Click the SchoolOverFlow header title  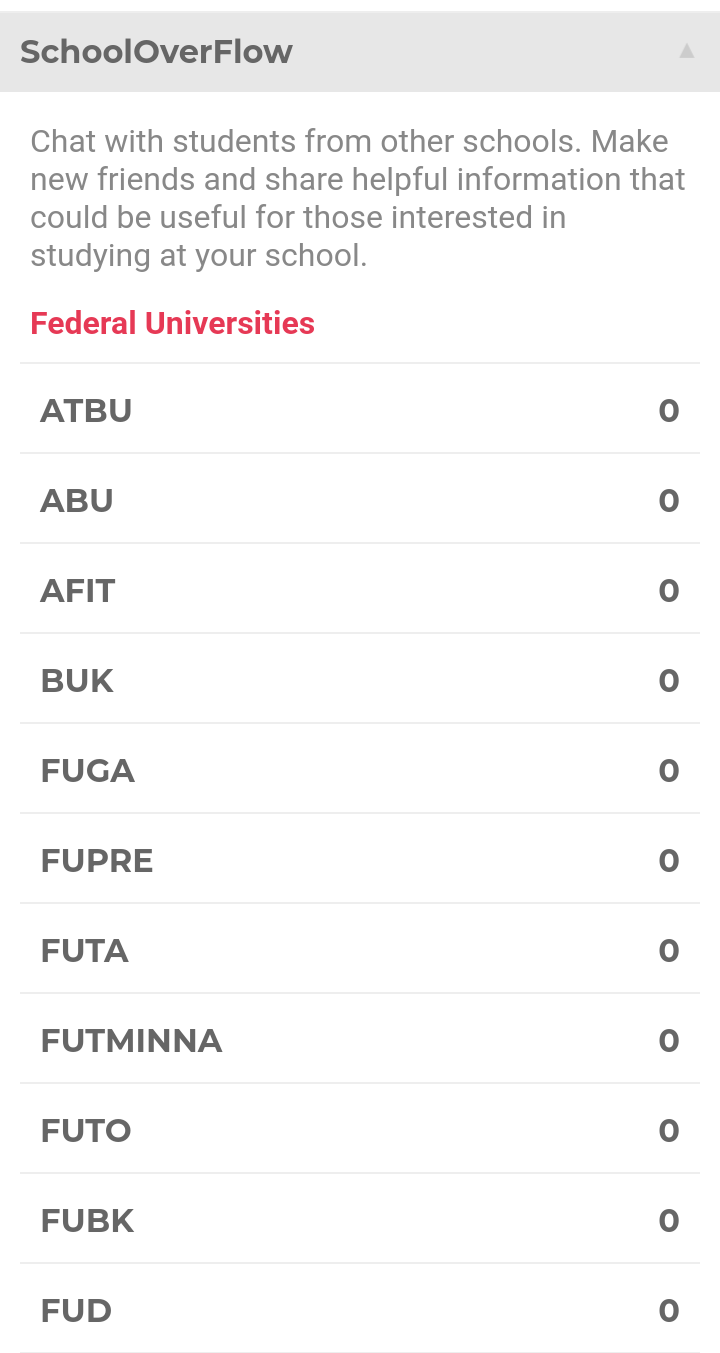click(x=156, y=51)
